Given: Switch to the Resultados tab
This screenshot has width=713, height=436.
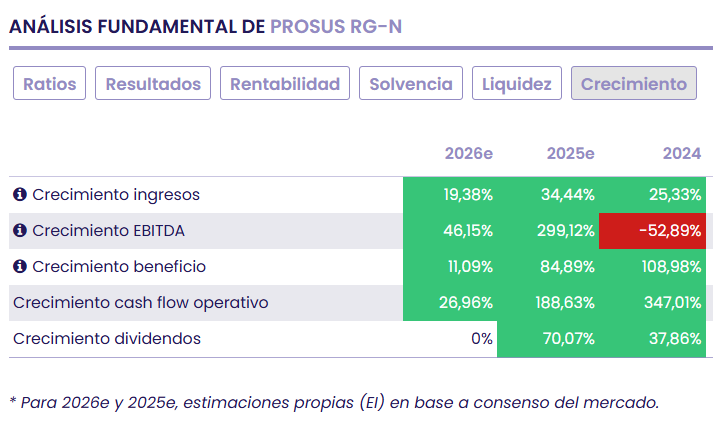Looking at the screenshot, I should [x=154, y=84].
